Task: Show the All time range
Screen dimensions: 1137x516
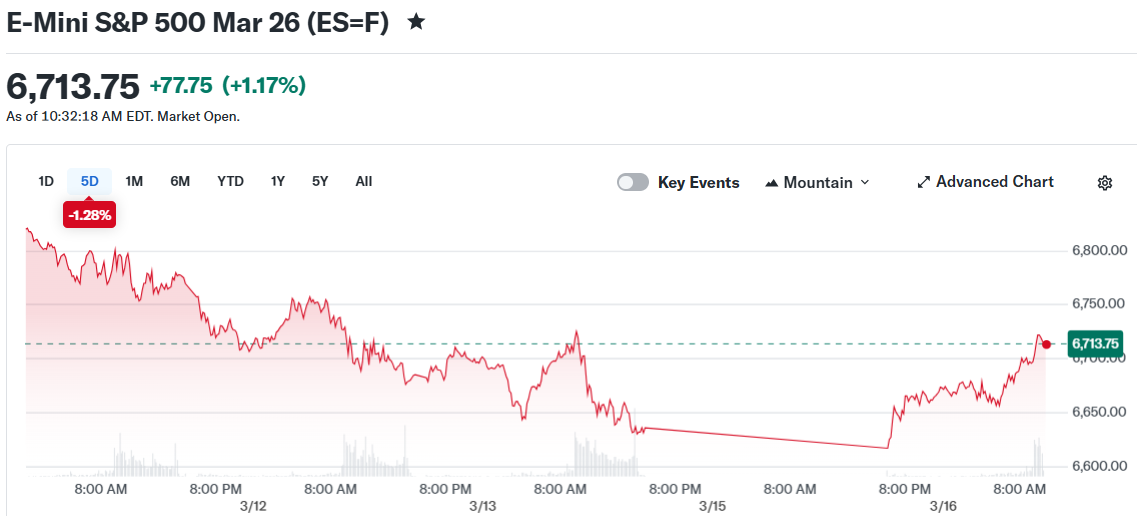Action: click(x=364, y=181)
